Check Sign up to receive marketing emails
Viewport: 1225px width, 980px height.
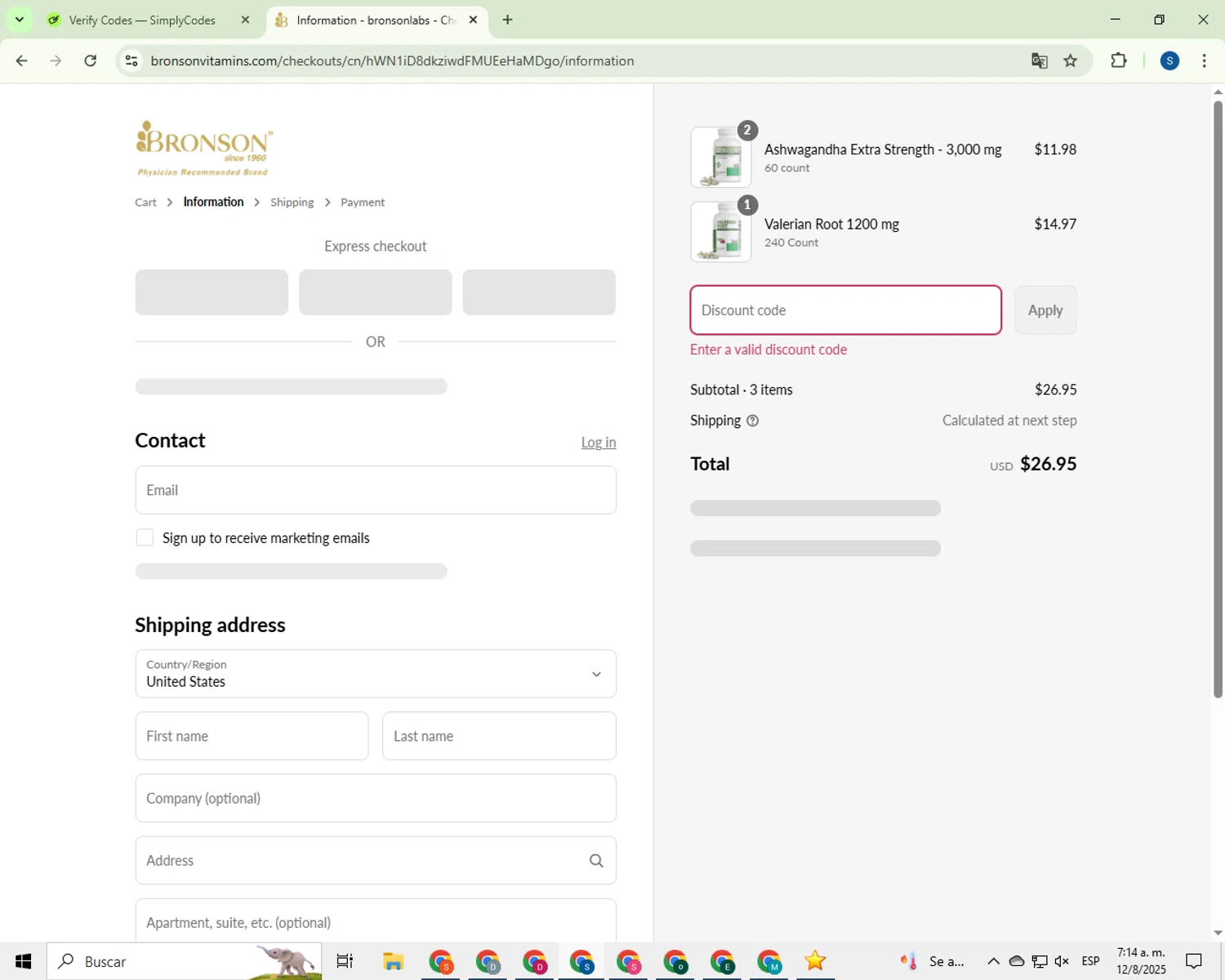(145, 537)
